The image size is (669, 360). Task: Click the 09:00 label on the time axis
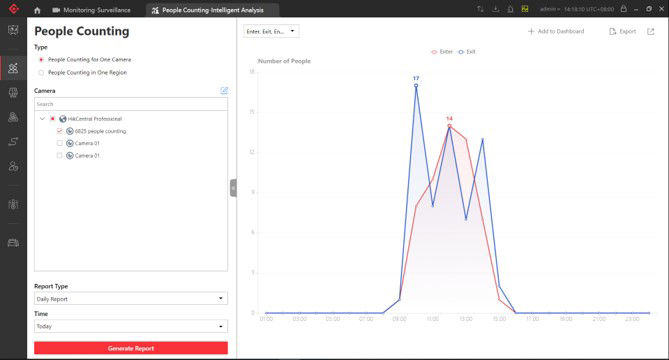pyautogui.click(x=399, y=319)
